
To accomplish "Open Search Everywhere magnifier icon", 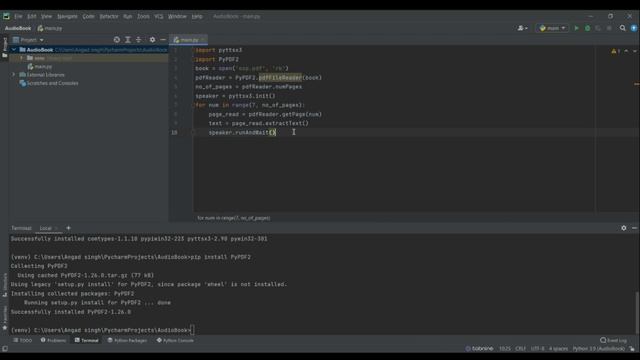I will 622,28.
